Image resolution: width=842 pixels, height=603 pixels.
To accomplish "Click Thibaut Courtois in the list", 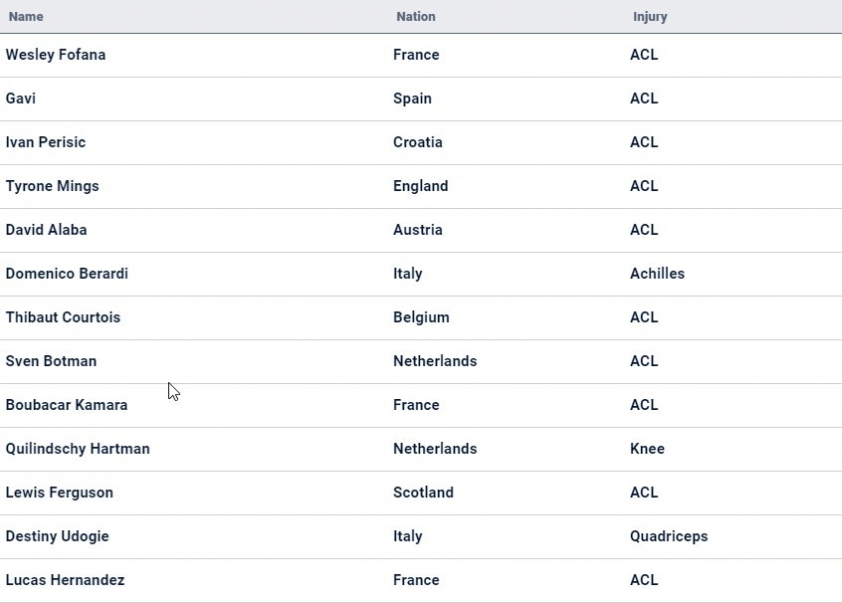I will [63, 318].
